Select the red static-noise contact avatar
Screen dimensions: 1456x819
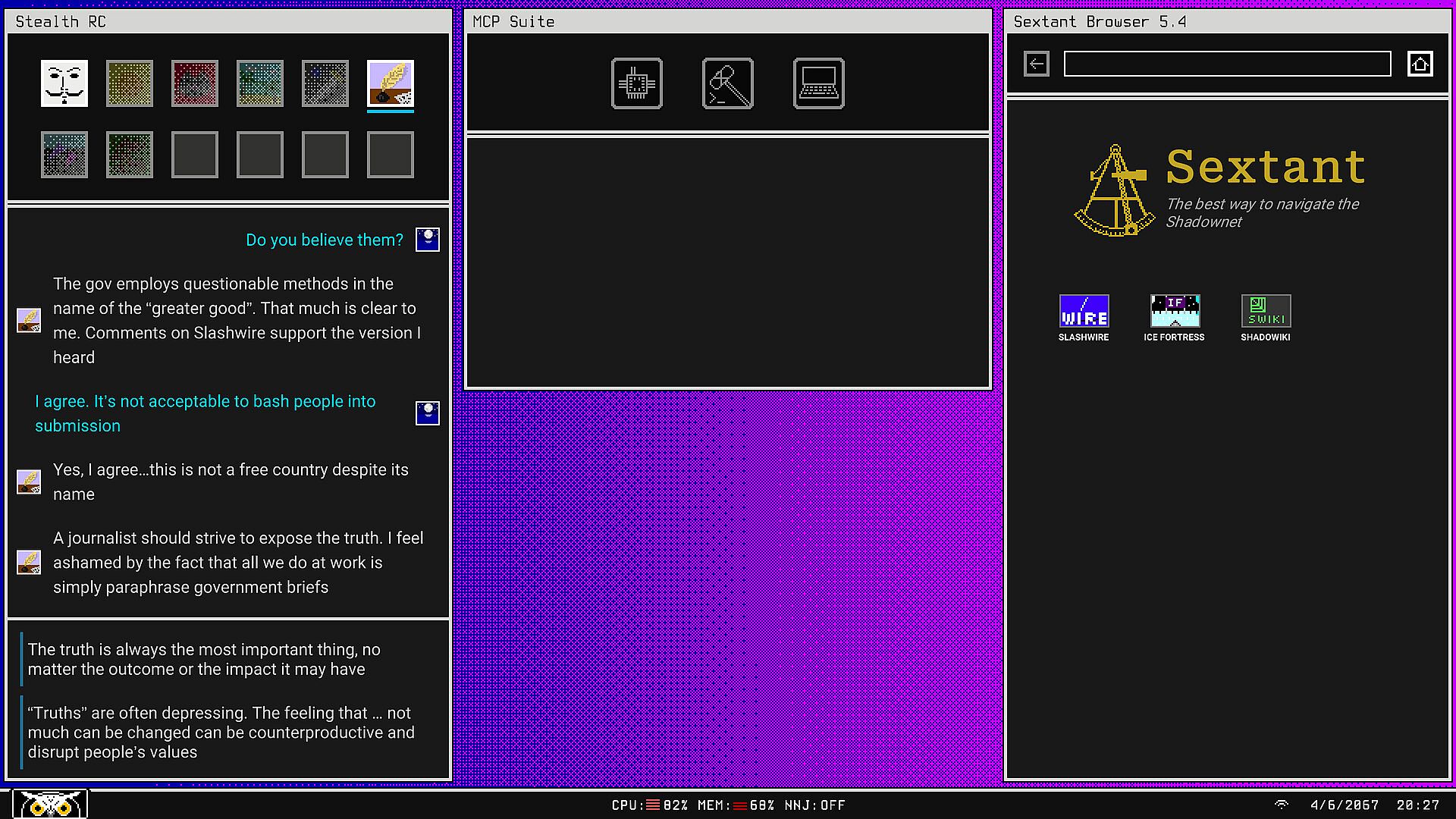click(195, 83)
